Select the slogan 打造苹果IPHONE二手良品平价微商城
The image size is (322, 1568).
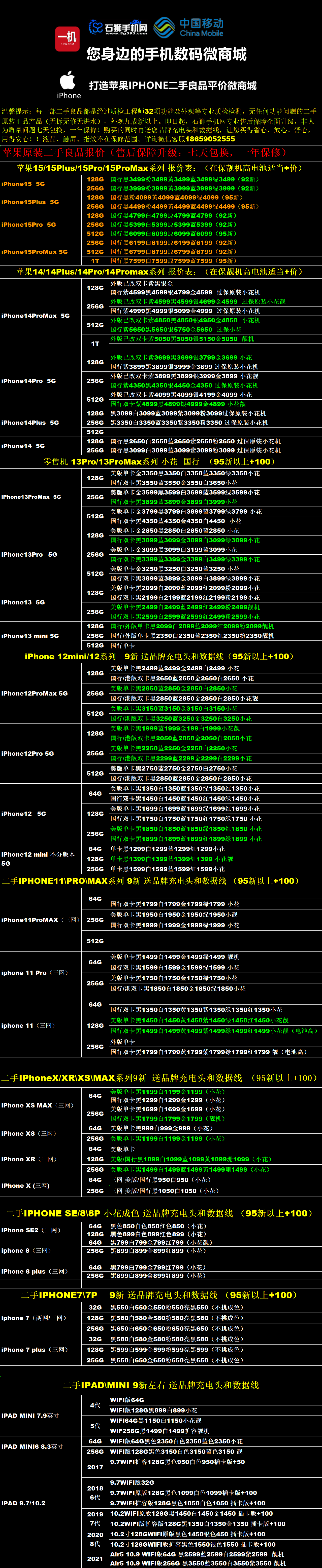173,85
